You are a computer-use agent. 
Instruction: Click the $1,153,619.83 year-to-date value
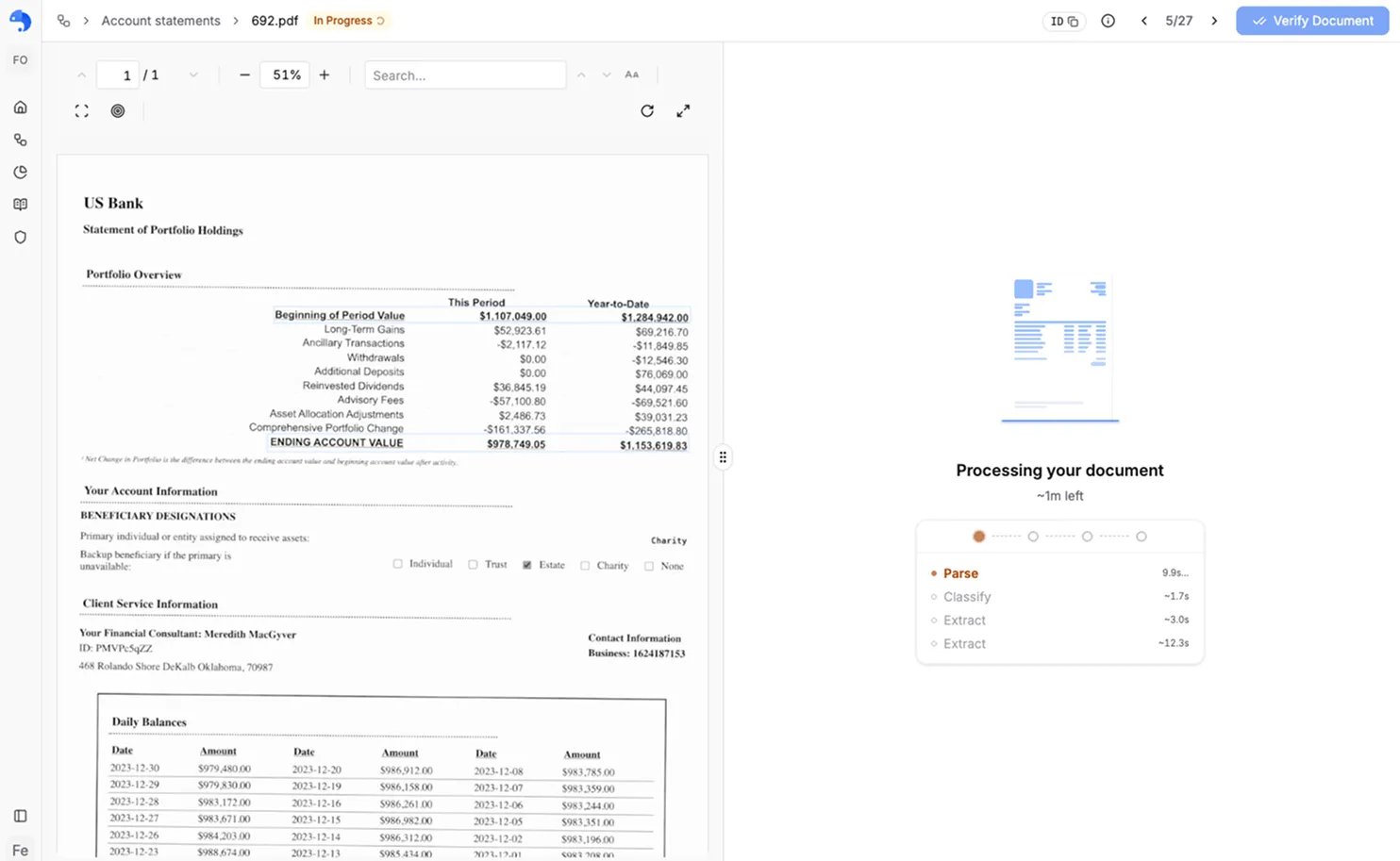[654, 445]
